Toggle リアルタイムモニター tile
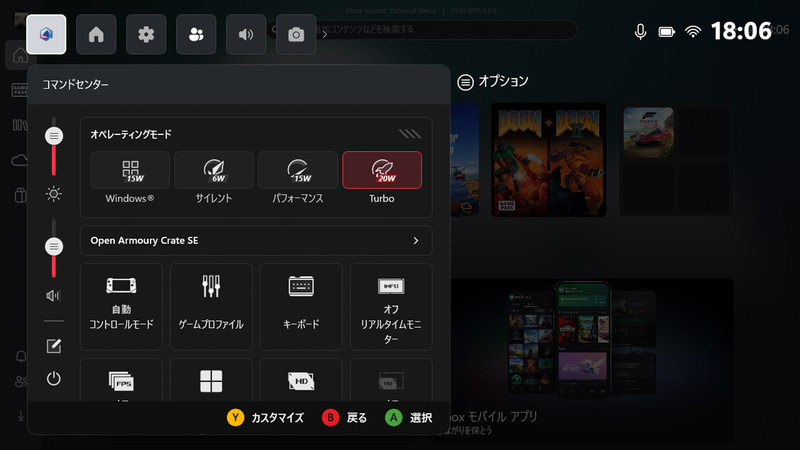 point(391,307)
